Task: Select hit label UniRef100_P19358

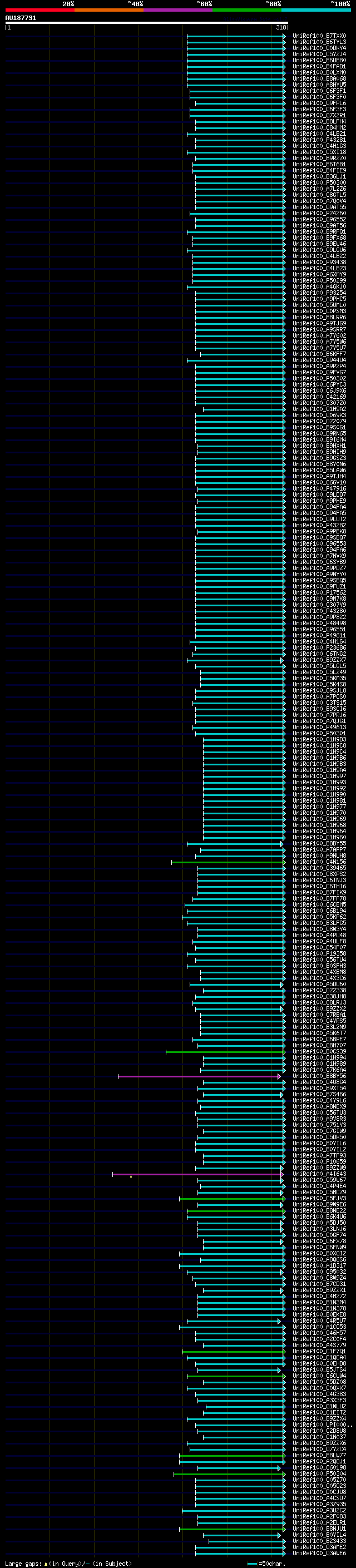Action: [319, 954]
